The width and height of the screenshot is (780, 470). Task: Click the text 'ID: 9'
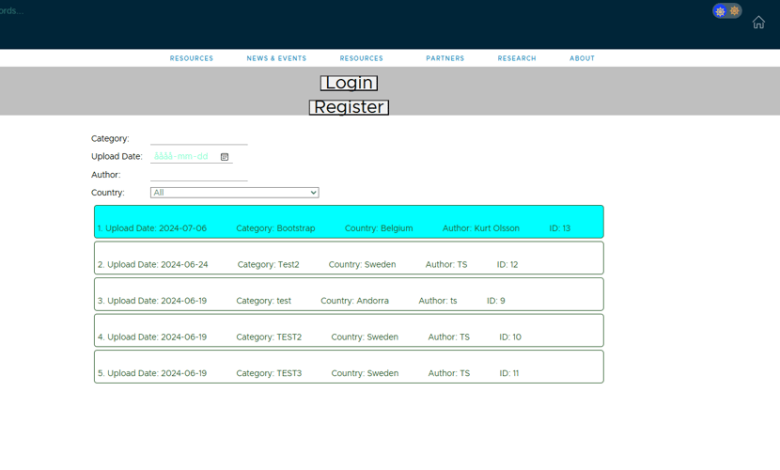point(495,301)
